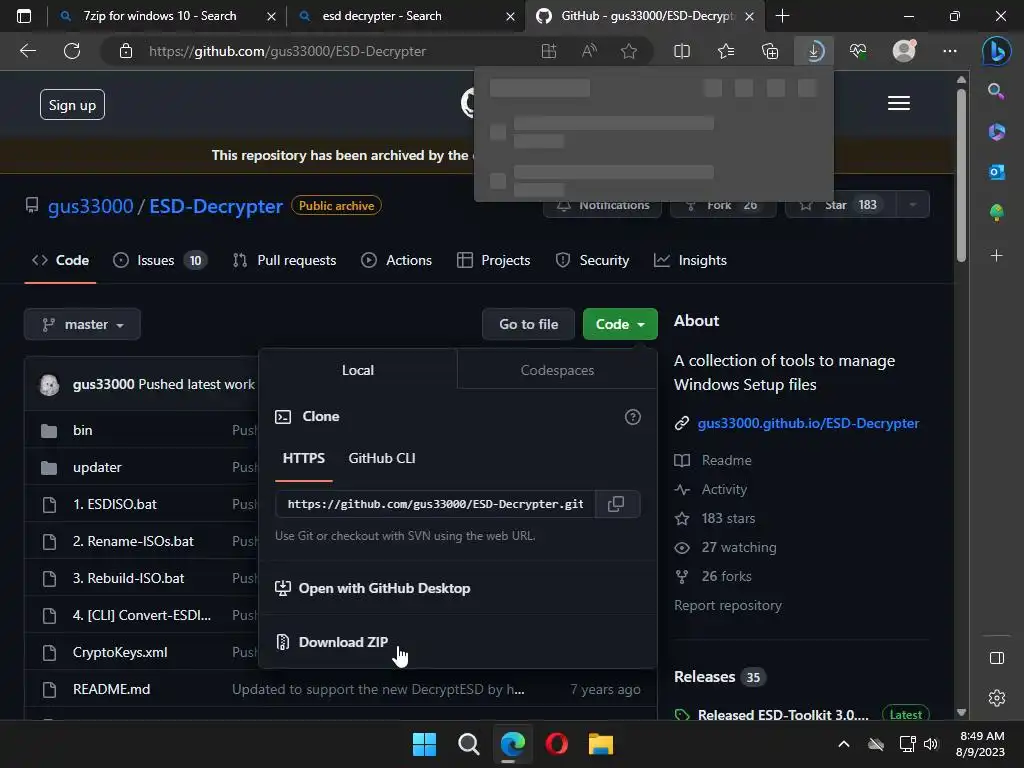
Task: Click the clone URL text field
Action: click(x=436, y=504)
